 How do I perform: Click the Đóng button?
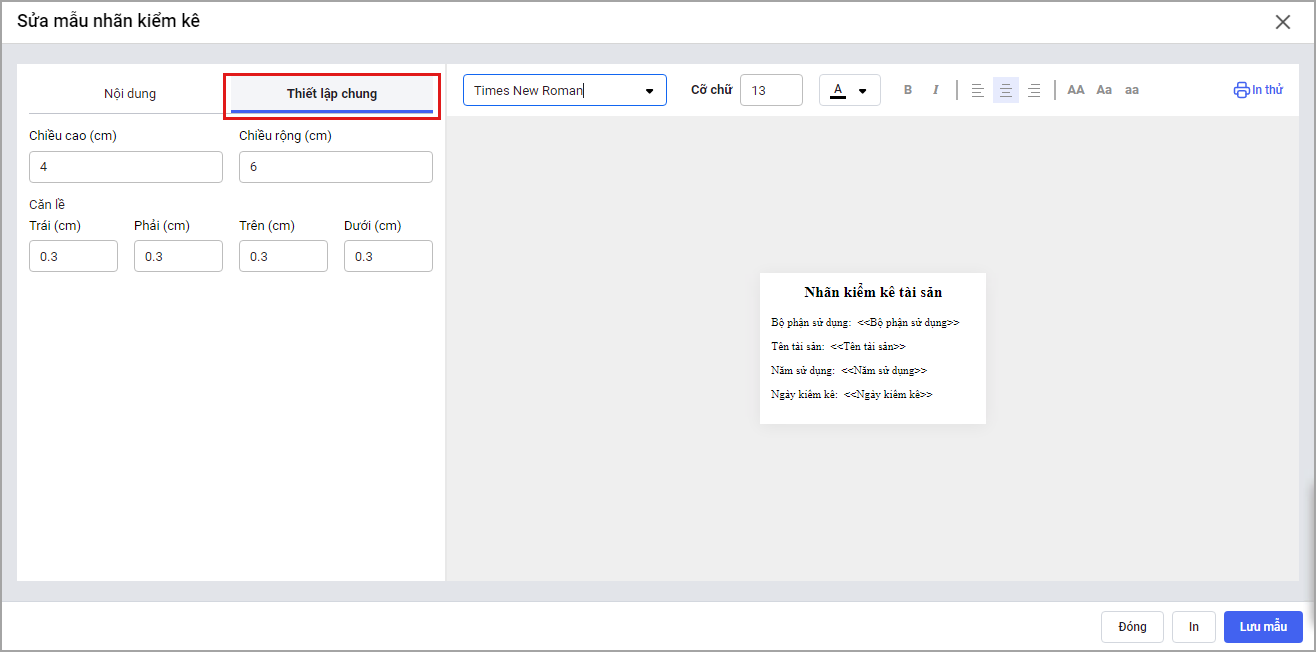click(1132, 627)
